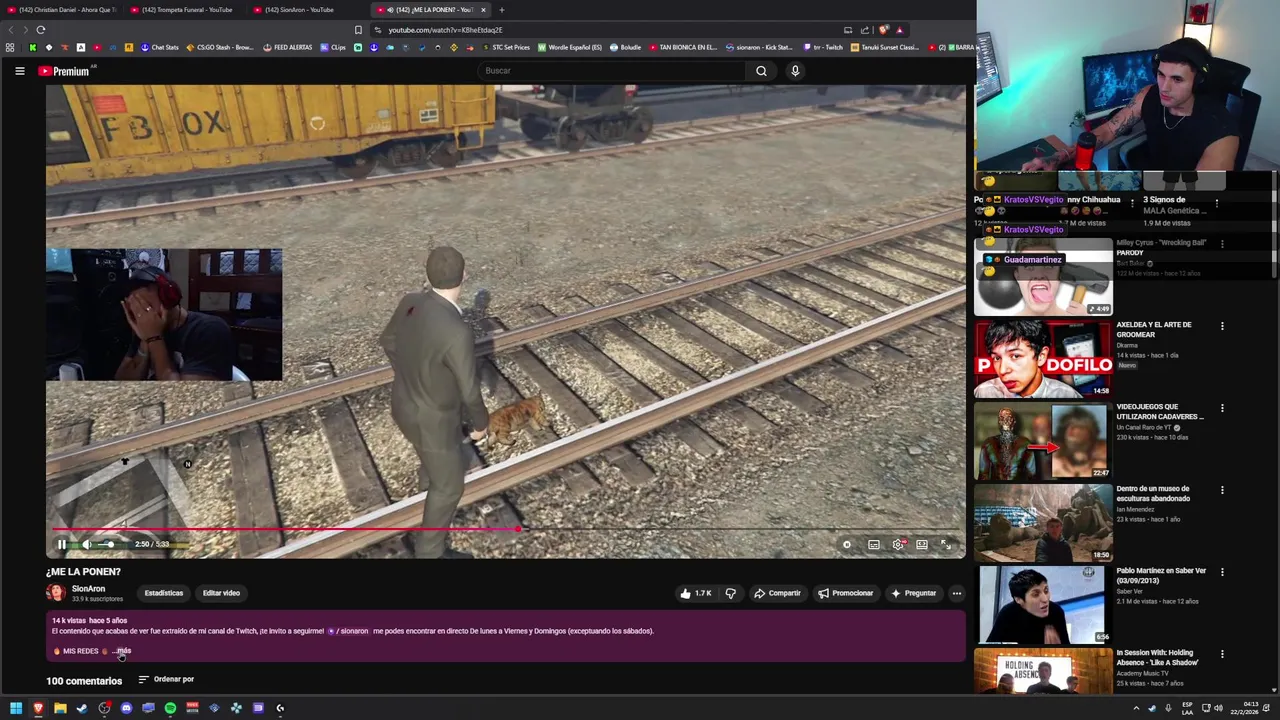Close the ¿ME LA PONEN? browser tab

pos(483,10)
